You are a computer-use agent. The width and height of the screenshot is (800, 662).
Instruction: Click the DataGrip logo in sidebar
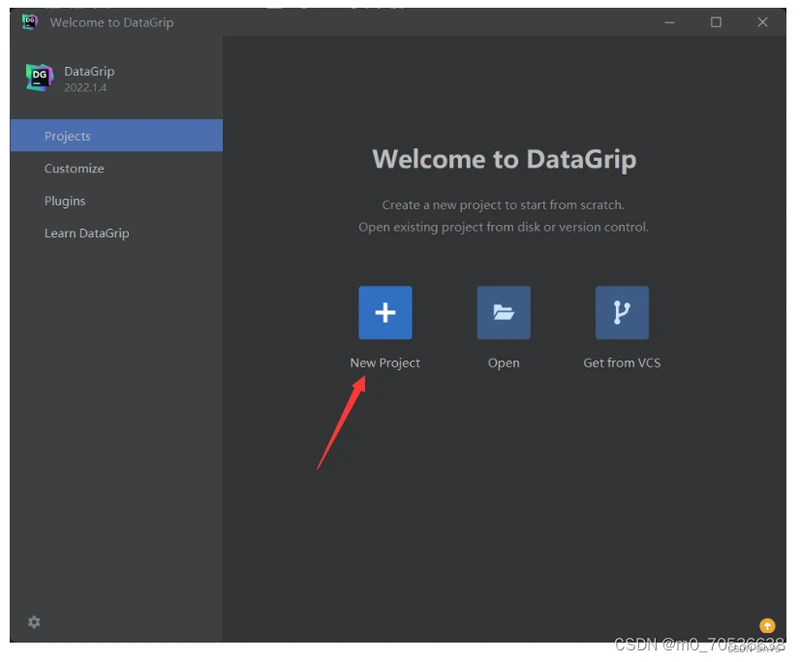tap(39, 78)
